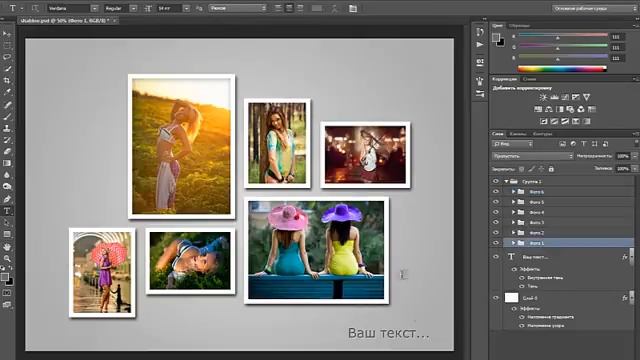Click the fill 100% field
This screenshot has height=360, width=640.
click(x=623, y=168)
